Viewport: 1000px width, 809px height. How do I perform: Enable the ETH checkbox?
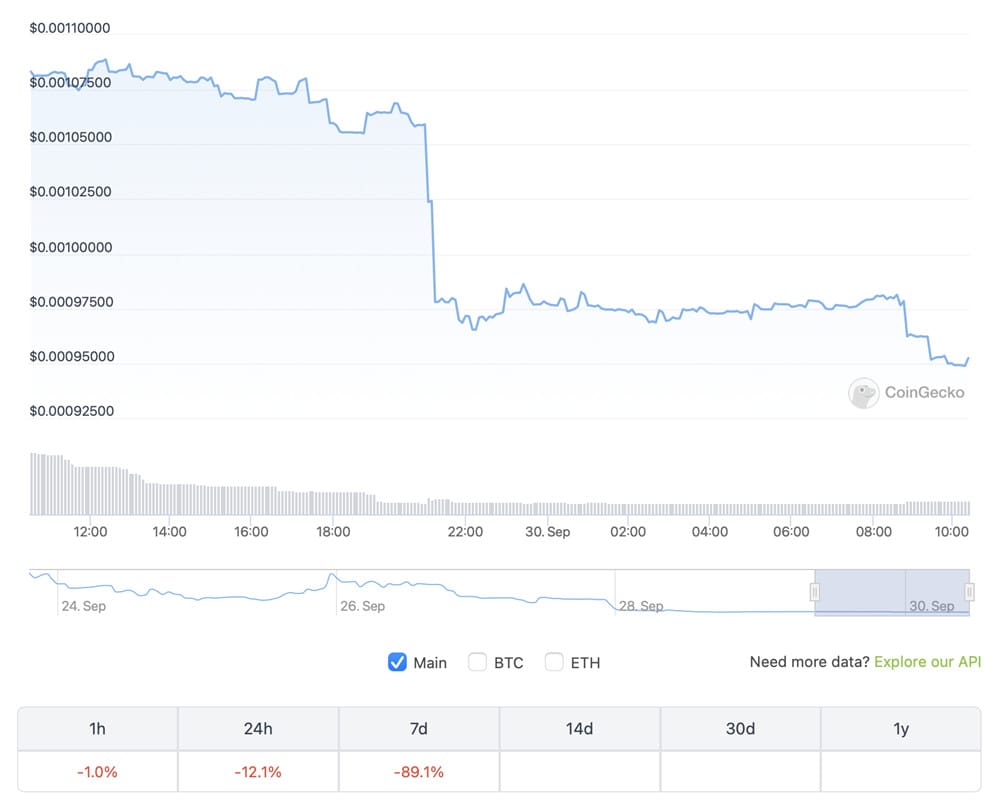(554, 662)
